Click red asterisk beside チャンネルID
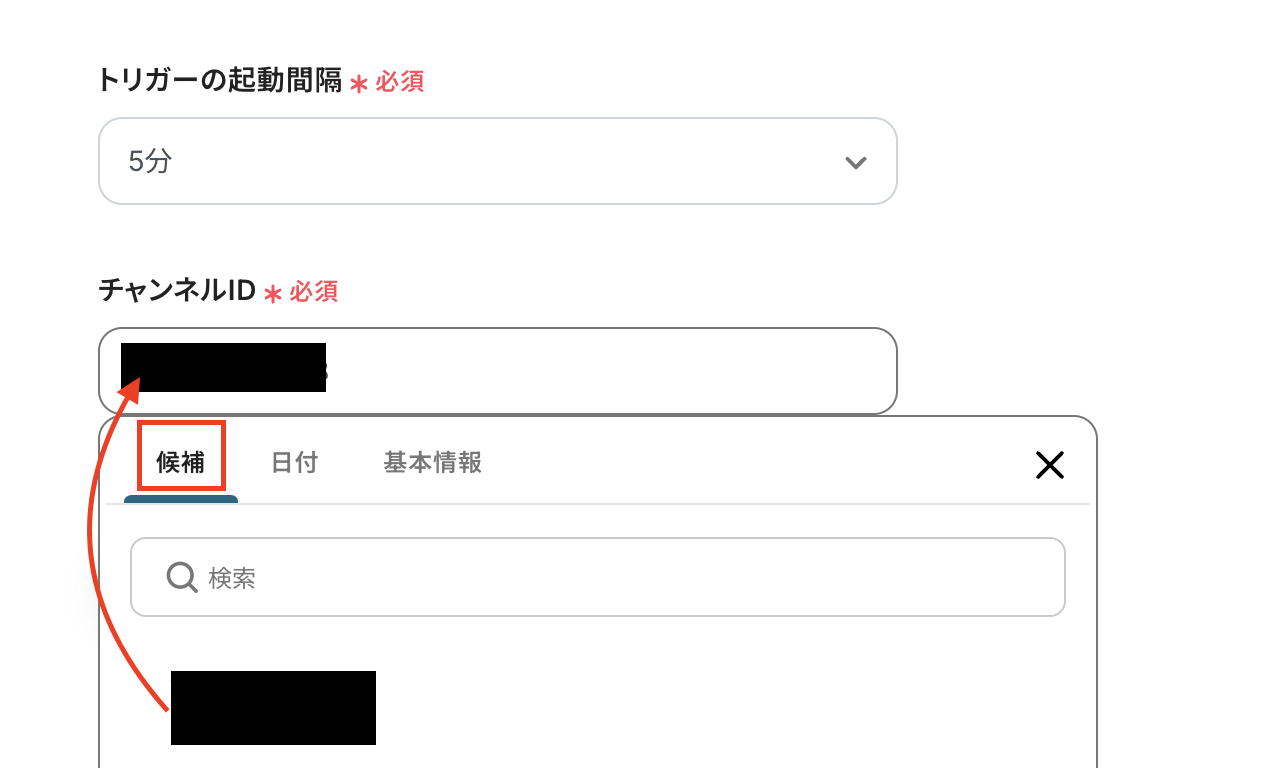 tap(273, 294)
